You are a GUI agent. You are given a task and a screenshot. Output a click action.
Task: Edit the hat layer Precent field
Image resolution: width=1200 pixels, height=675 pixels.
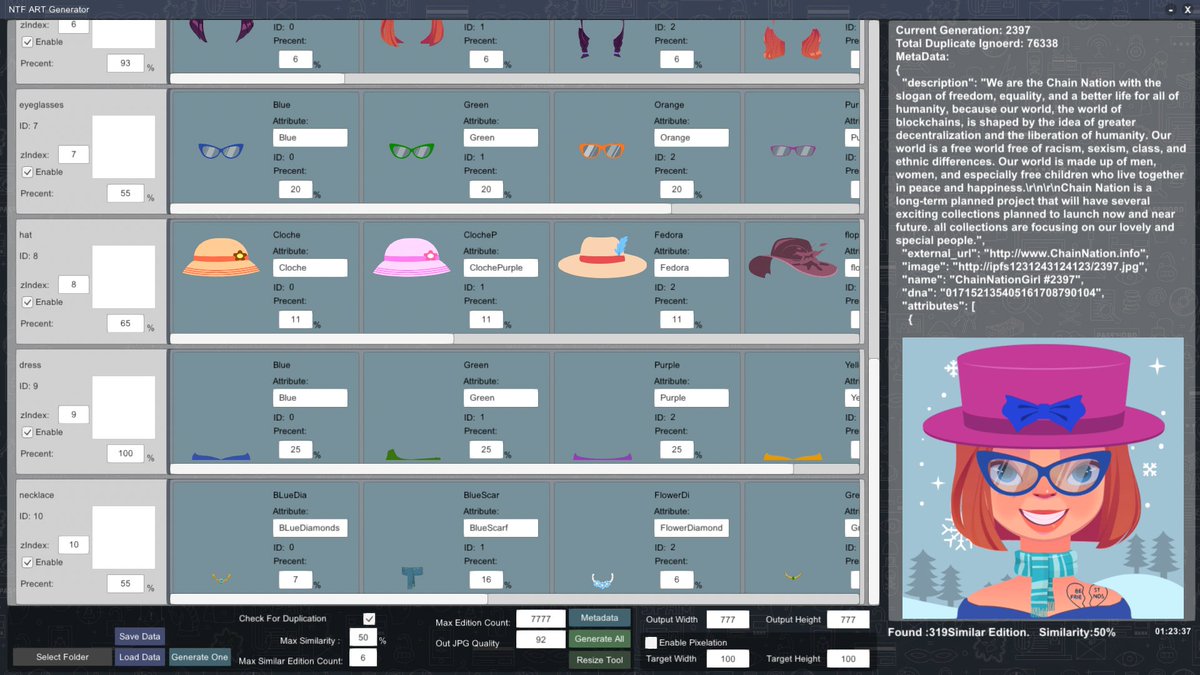click(x=125, y=324)
